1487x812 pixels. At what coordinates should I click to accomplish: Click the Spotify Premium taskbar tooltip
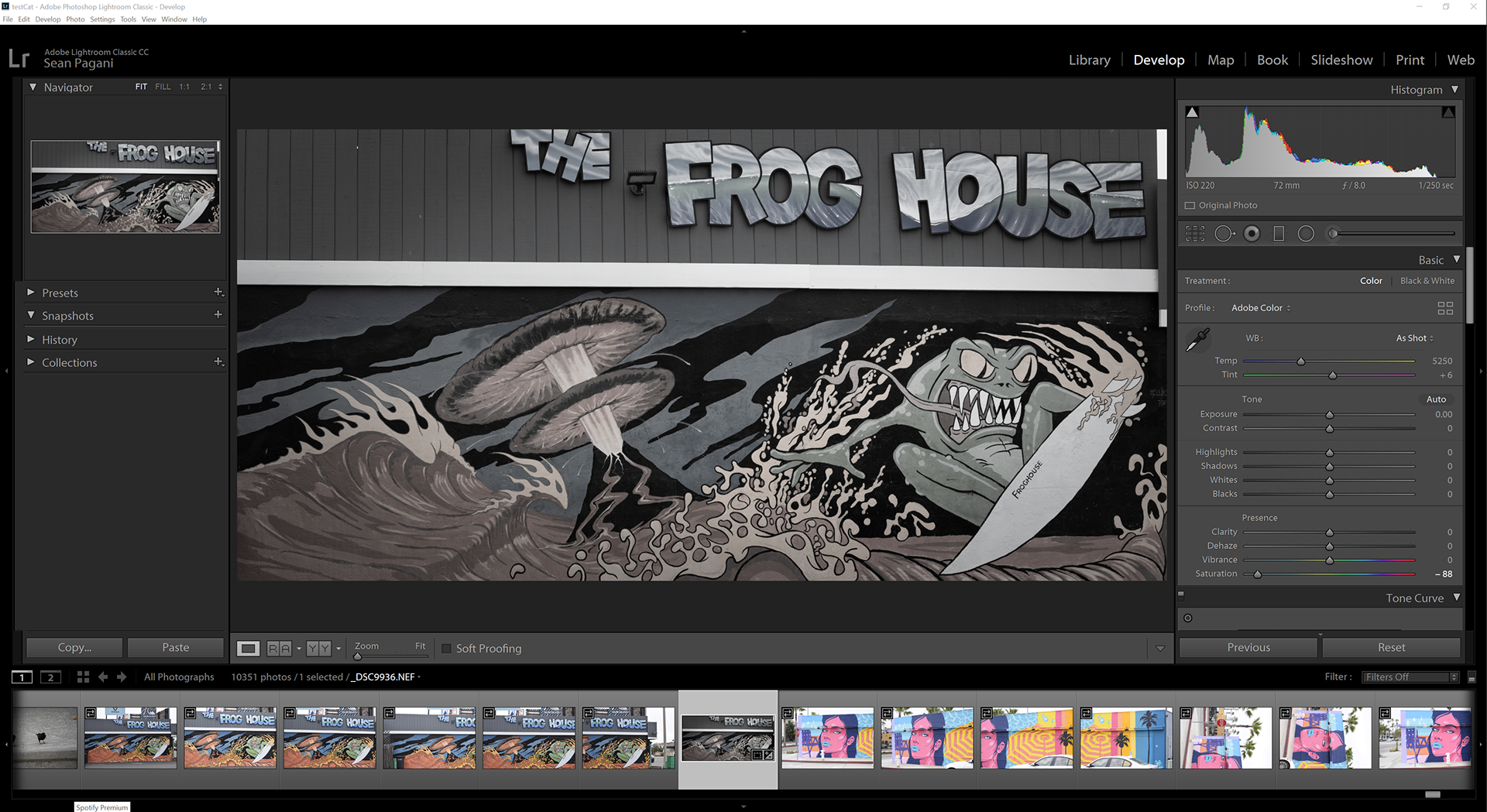[x=102, y=807]
